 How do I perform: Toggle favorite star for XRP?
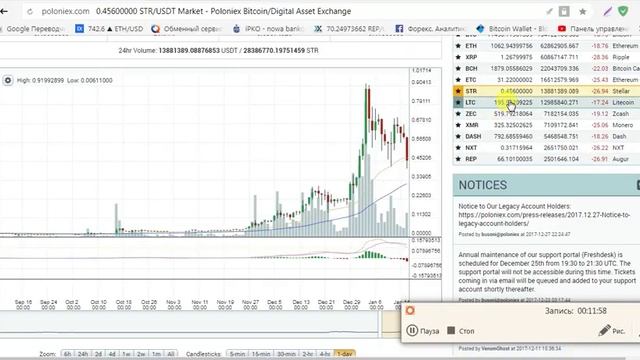tap(458, 57)
